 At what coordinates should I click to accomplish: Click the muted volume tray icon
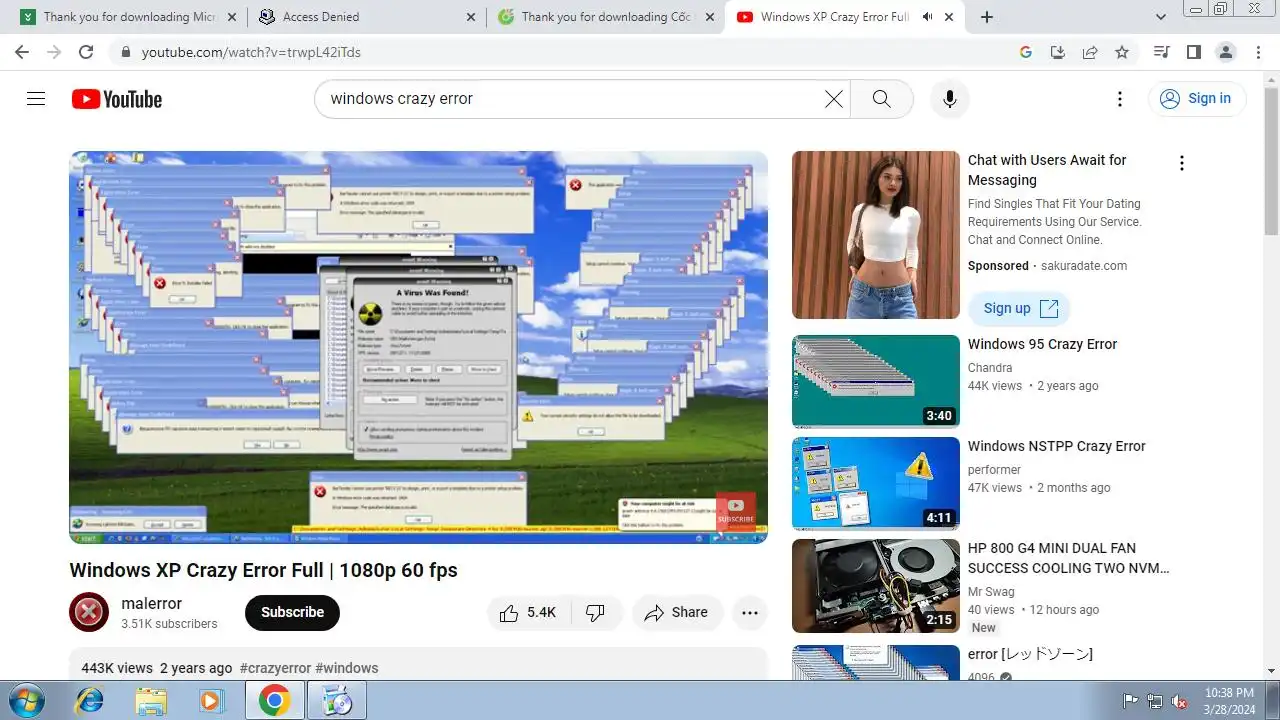point(1180,701)
